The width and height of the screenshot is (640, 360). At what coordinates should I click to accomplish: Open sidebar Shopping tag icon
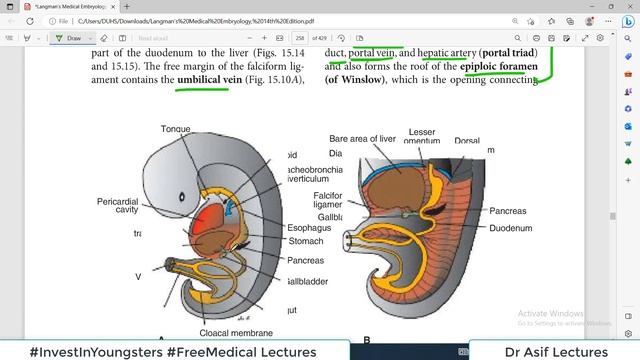628,56
